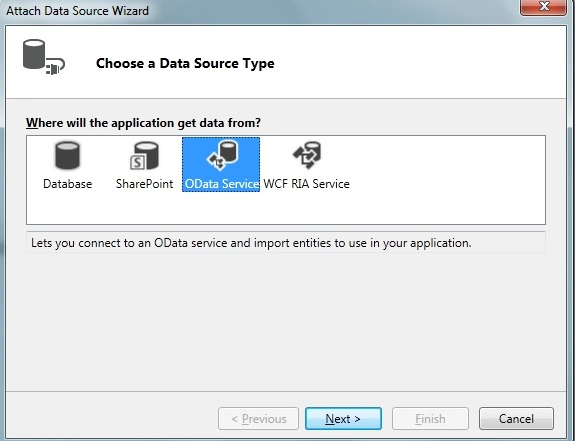
Task: Click the 'Where will the application get data from?' label
Action: [x=143, y=123]
